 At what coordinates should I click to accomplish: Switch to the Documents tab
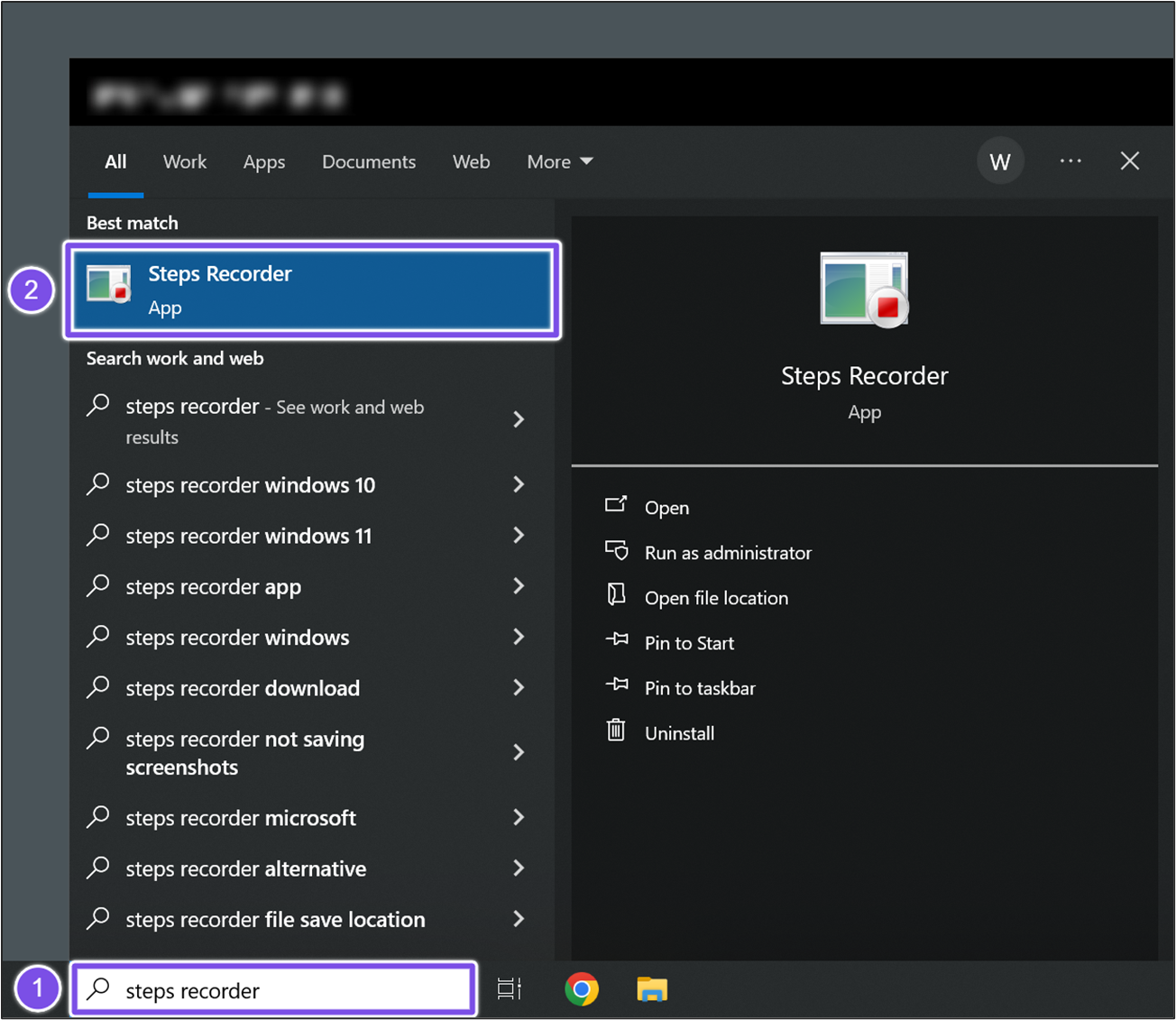click(x=369, y=162)
